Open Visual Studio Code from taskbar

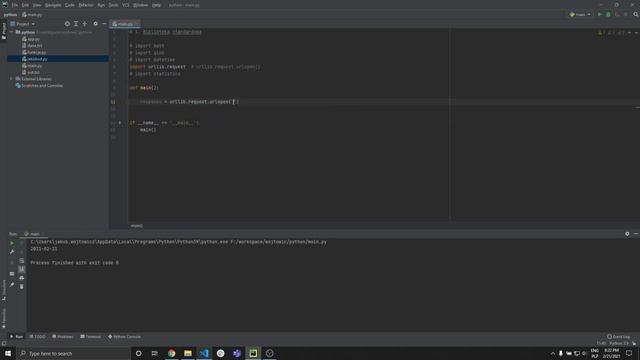pyautogui.click(x=204, y=353)
